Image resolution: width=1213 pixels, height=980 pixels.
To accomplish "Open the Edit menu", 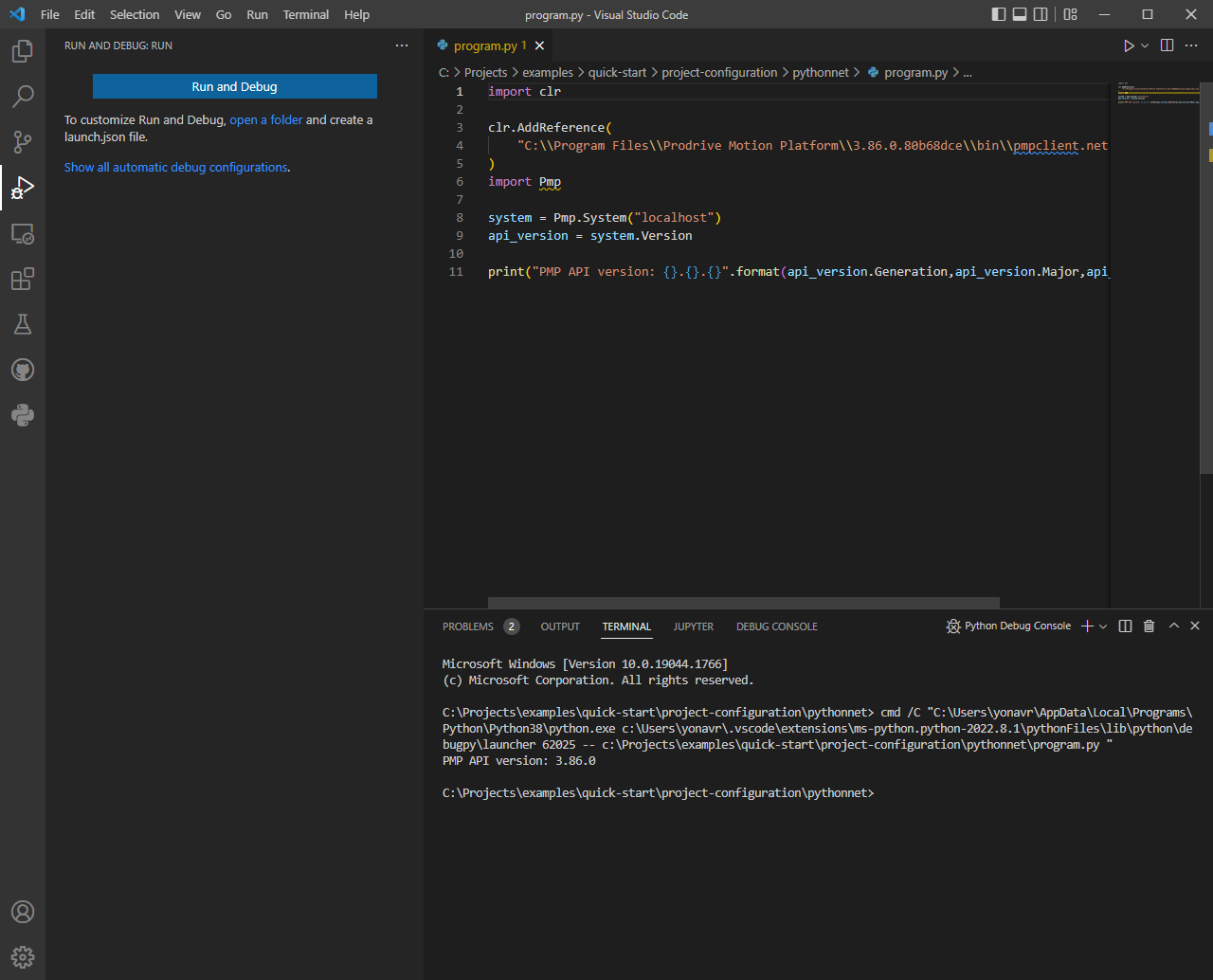I will click(84, 14).
